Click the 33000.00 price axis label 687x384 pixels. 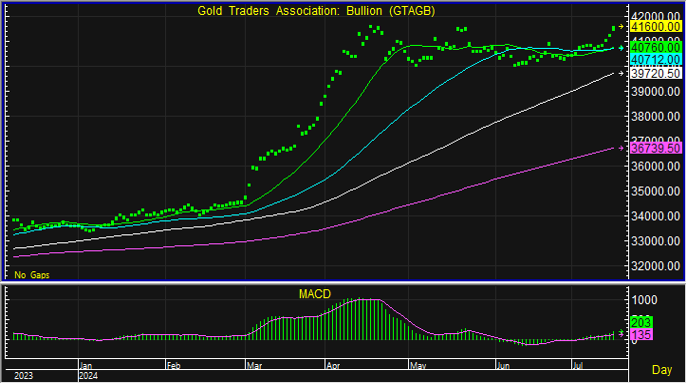click(655, 241)
